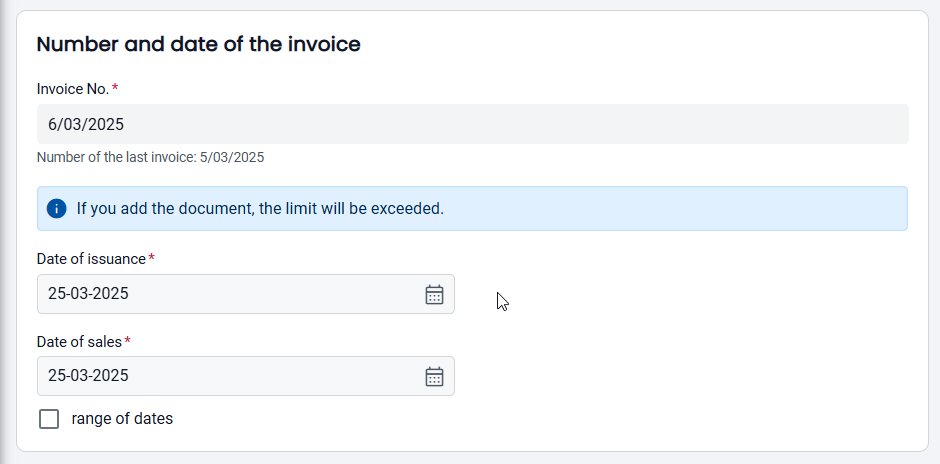Click the limit will be exceeded message
This screenshot has width=940, height=464.
point(260,209)
